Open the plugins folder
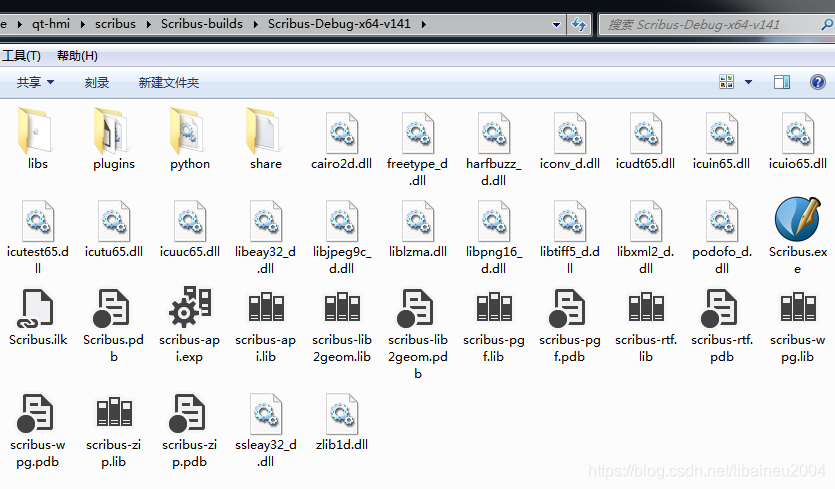This screenshot has width=835, height=489. 112,131
